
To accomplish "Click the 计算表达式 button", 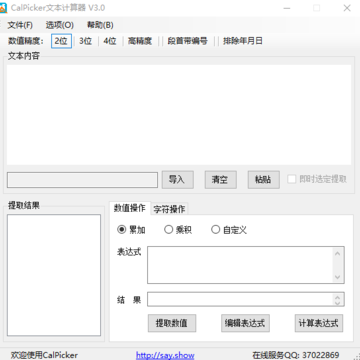I will click(319, 323).
